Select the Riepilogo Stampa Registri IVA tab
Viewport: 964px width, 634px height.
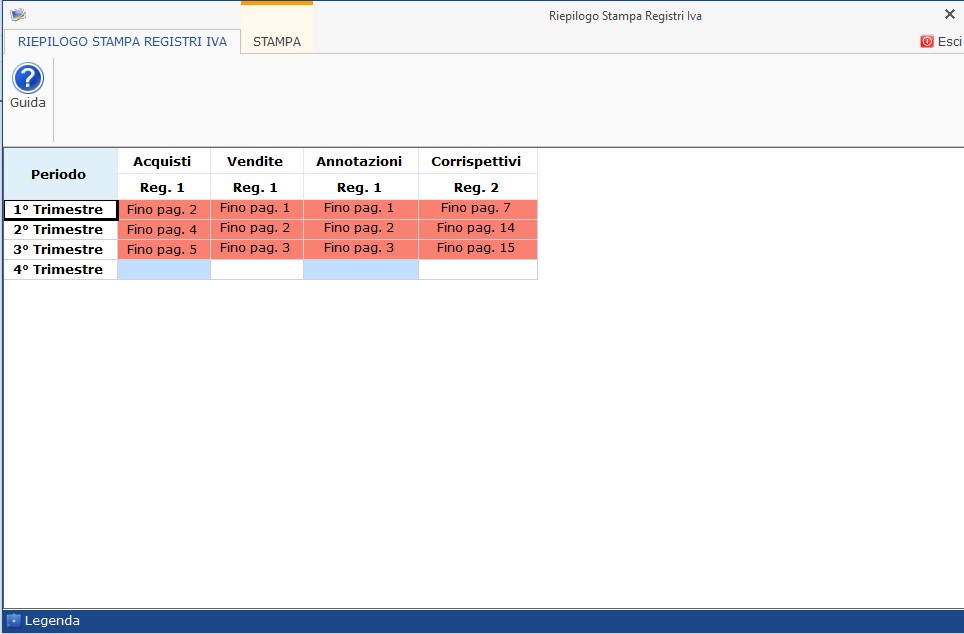[x=122, y=42]
